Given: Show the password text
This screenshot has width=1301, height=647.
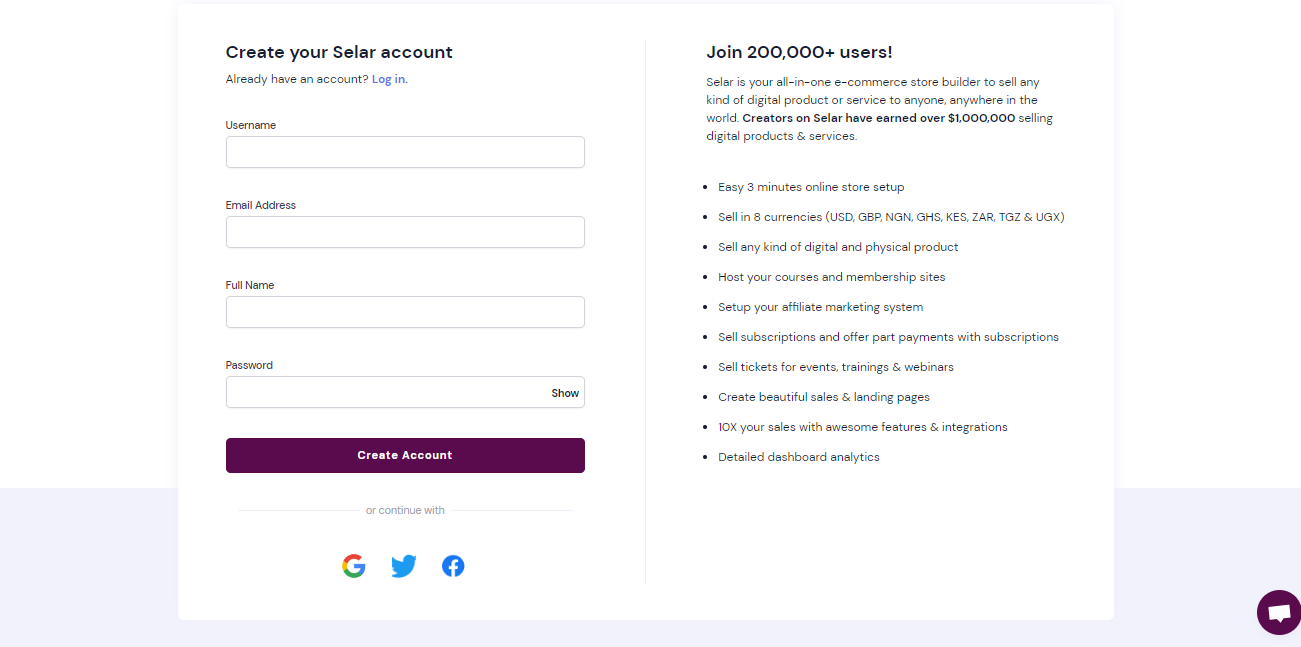Looking at the screenshot, I should pos(564,392).
